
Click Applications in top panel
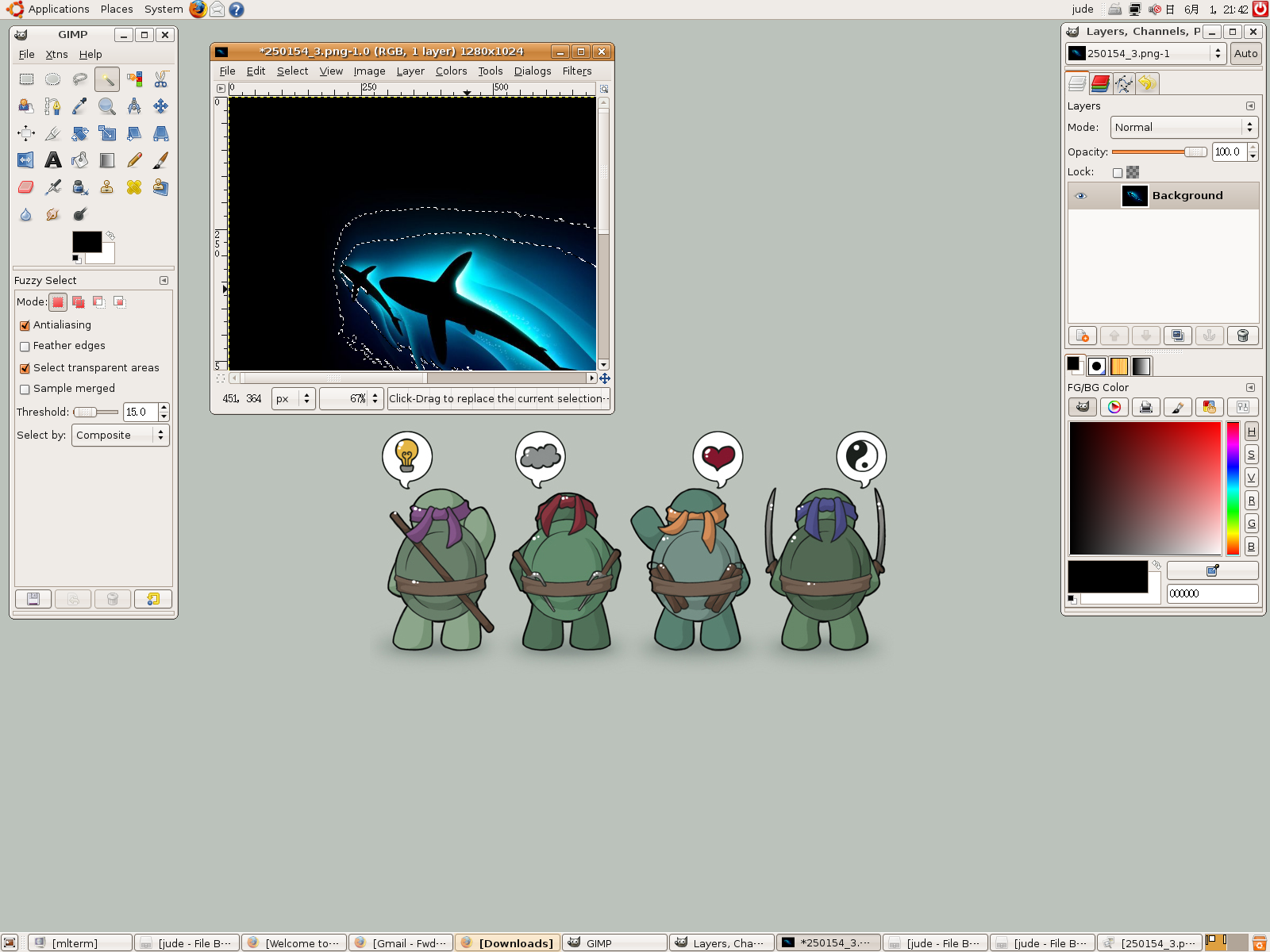coord(59,10)
